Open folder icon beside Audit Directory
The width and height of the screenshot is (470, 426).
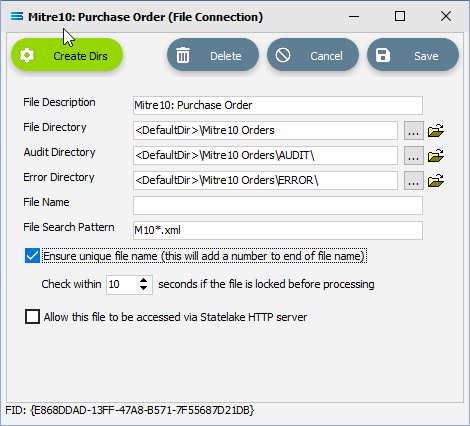click(436, 155)
